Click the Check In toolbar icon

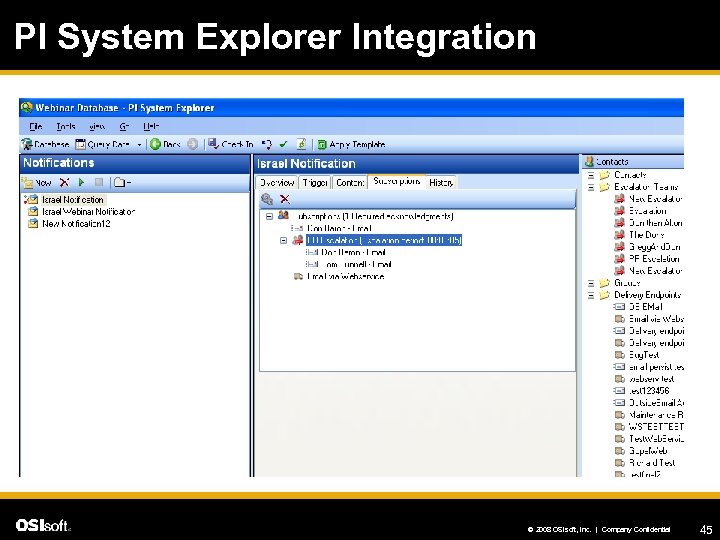point(213,144)
